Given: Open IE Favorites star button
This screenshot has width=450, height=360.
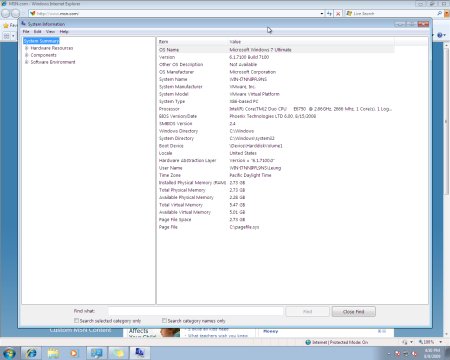Looking at the screenshot, I should (x=6, y=25).
